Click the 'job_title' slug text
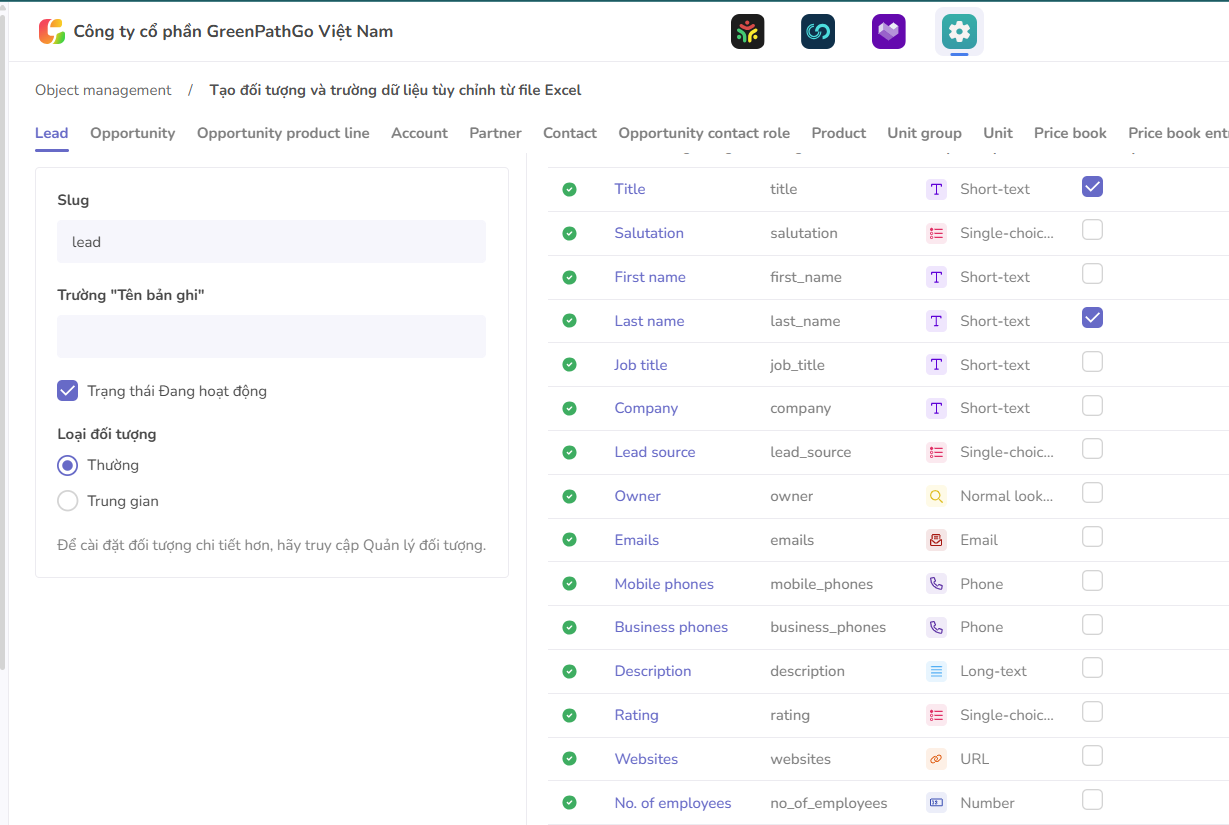The width and height of the screenshot is (1229, 825). 797,365
